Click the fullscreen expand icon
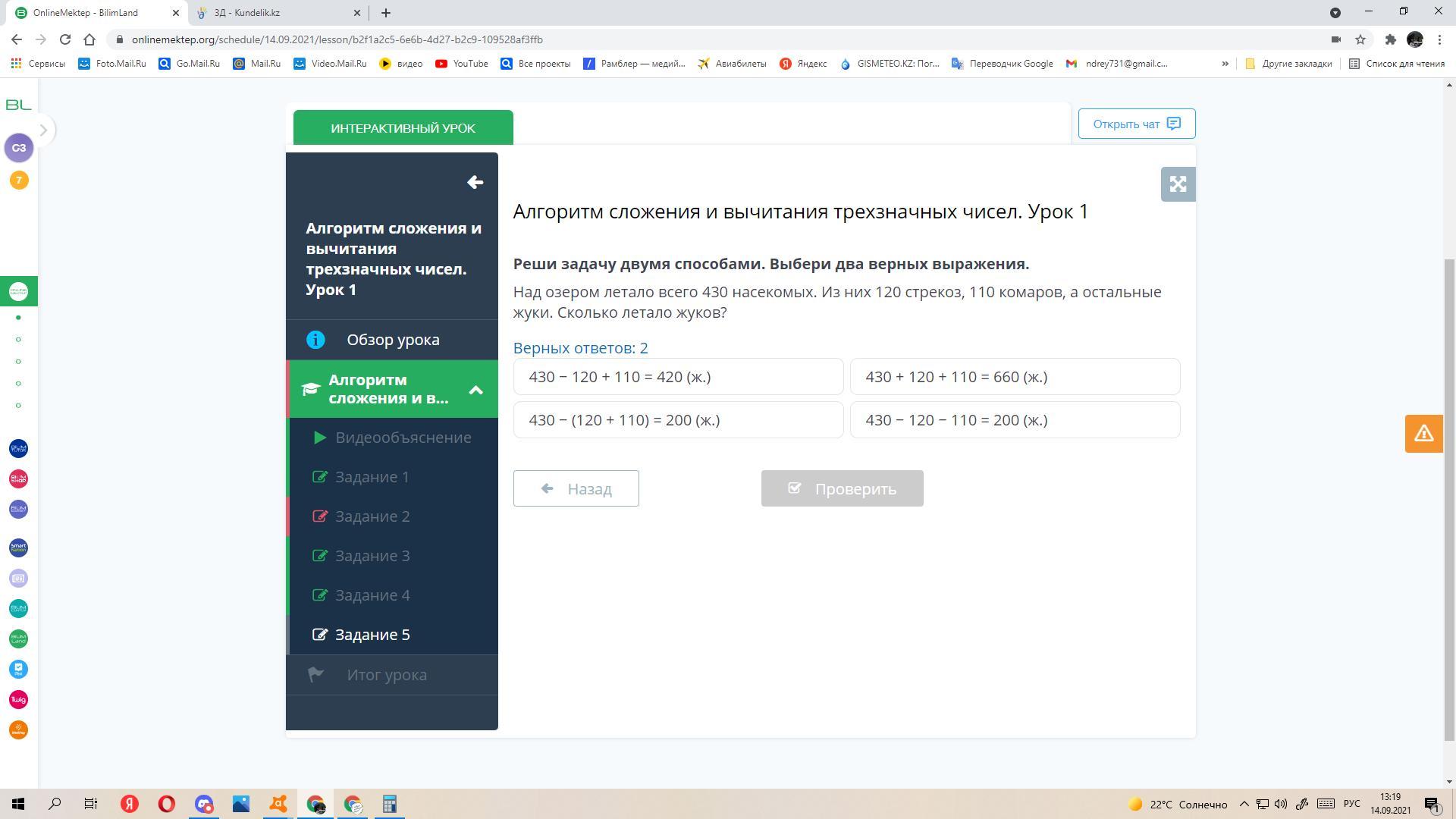 [1178, 184]
